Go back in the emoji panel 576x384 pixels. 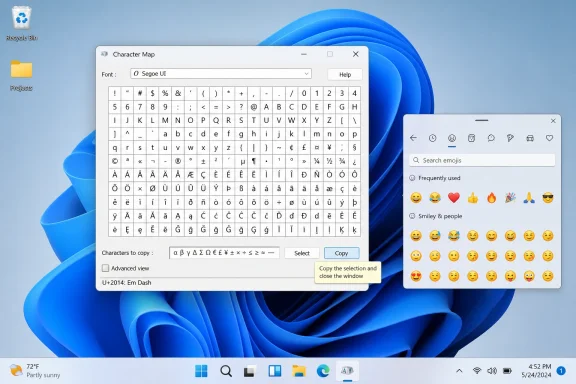click(x=413, y=138)
